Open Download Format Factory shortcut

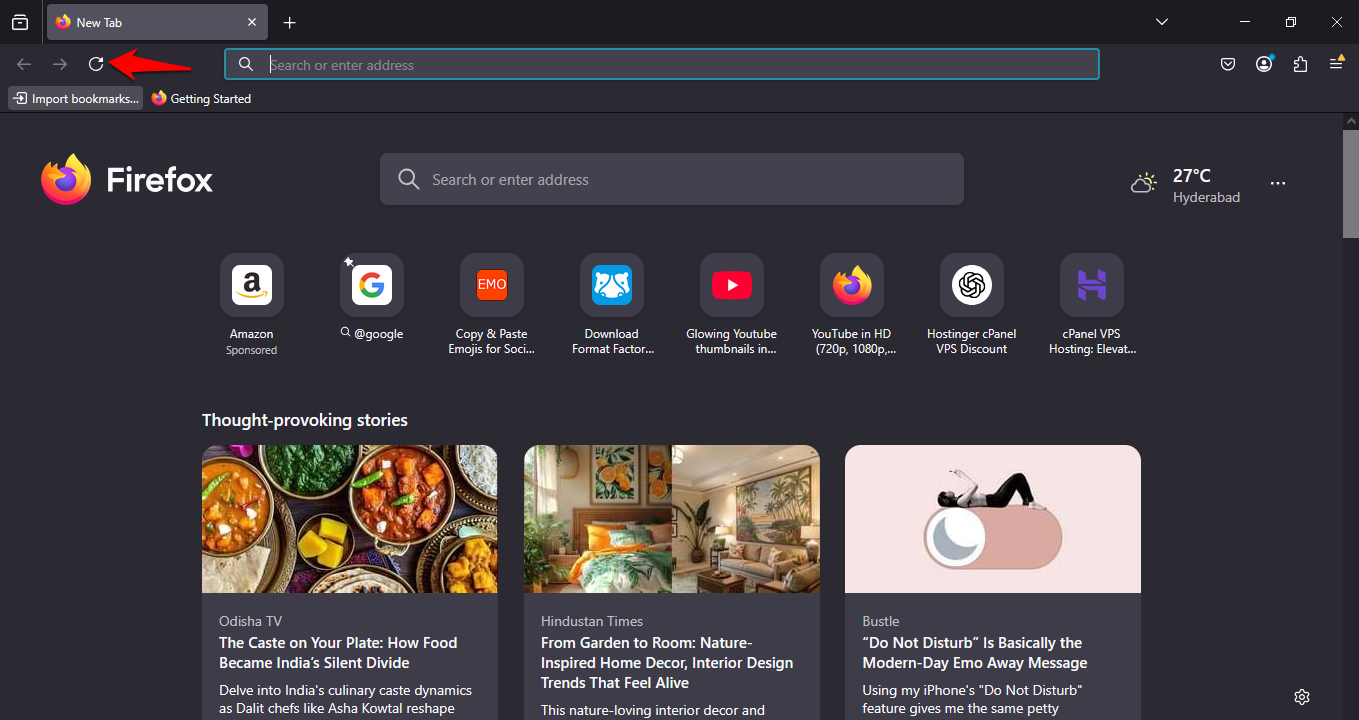[612, 305]
